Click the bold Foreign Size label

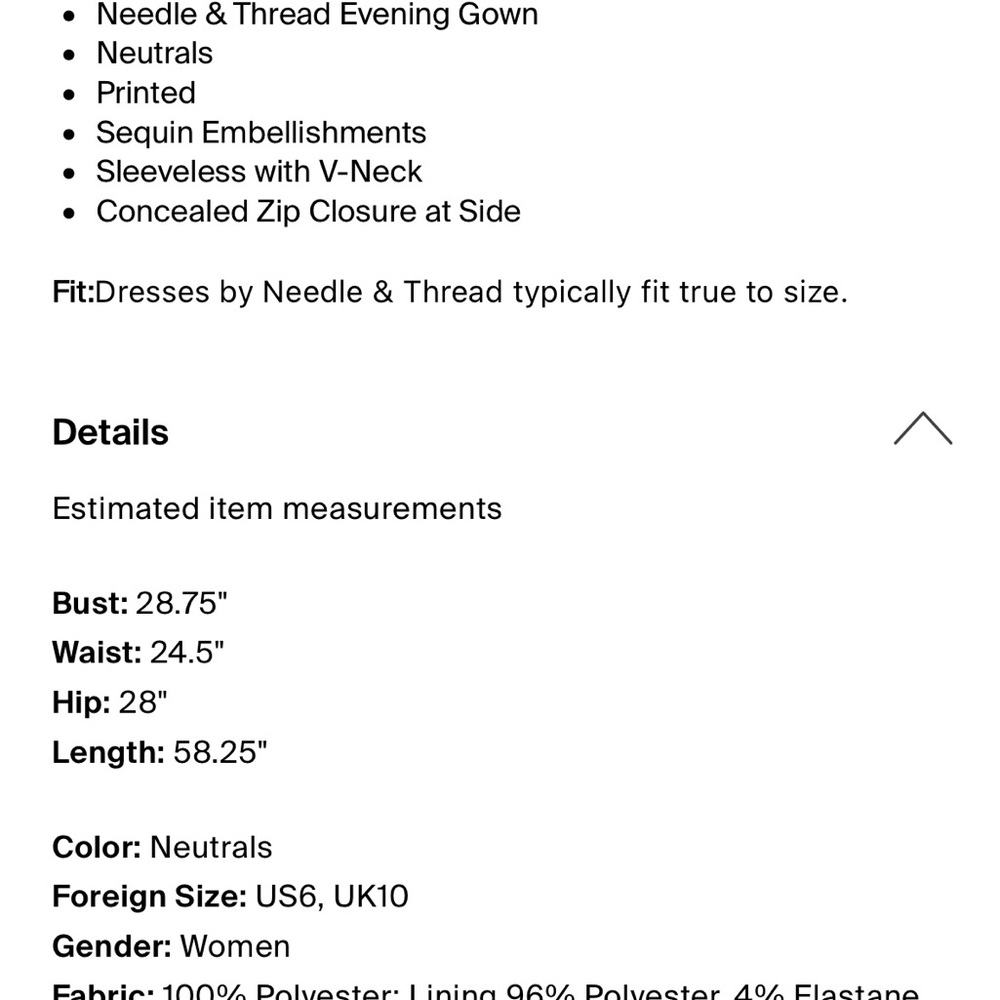point(149,897)
